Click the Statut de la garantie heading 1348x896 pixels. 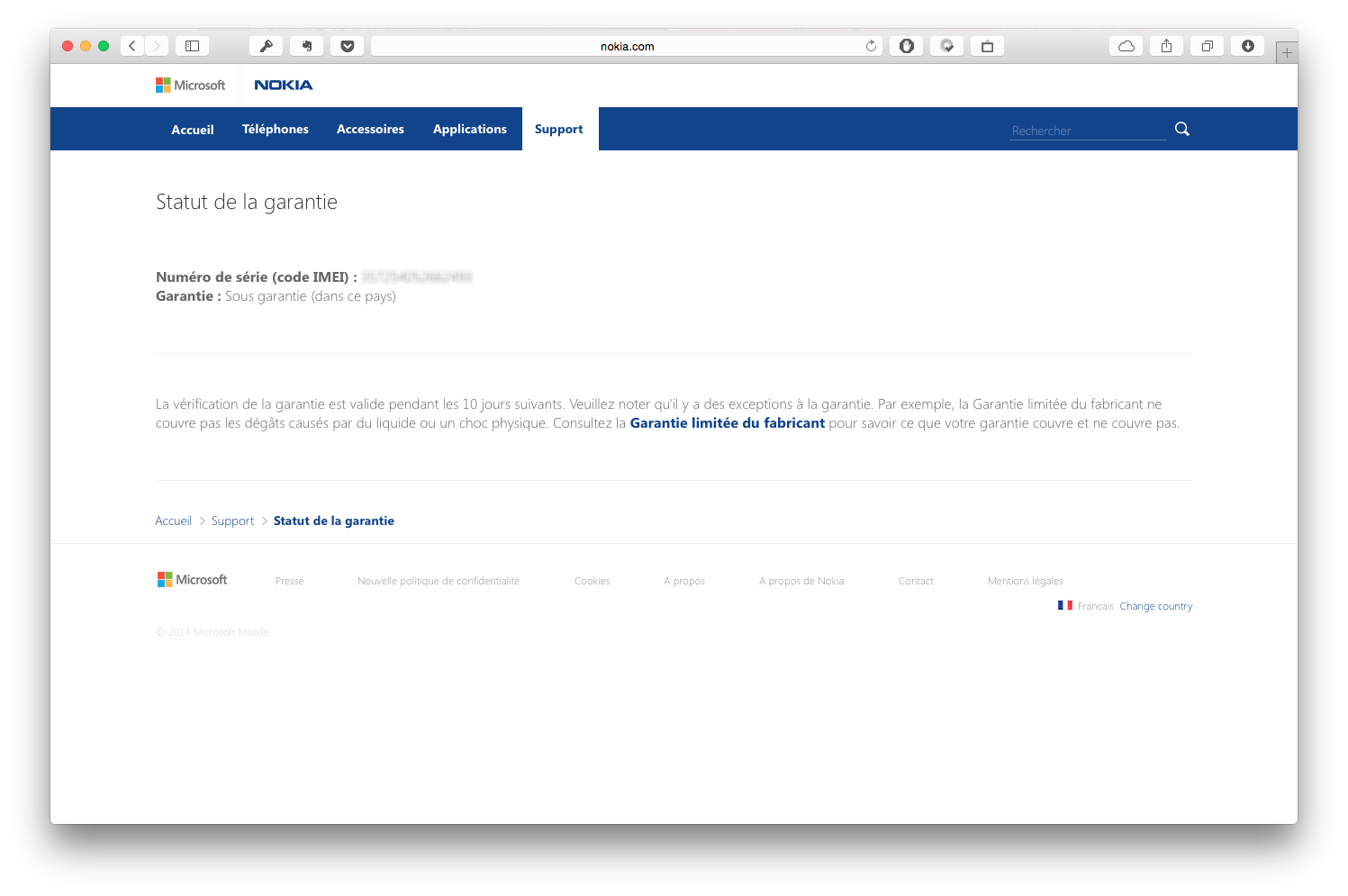point(247,202)
